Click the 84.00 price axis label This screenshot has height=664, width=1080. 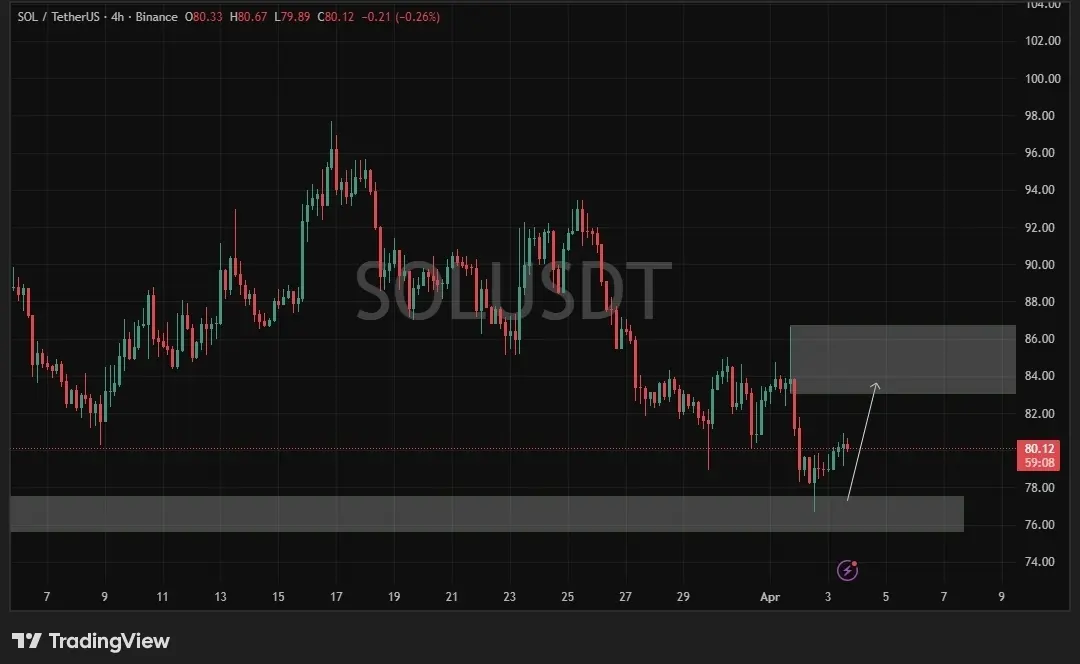(x=1040, y=375)
